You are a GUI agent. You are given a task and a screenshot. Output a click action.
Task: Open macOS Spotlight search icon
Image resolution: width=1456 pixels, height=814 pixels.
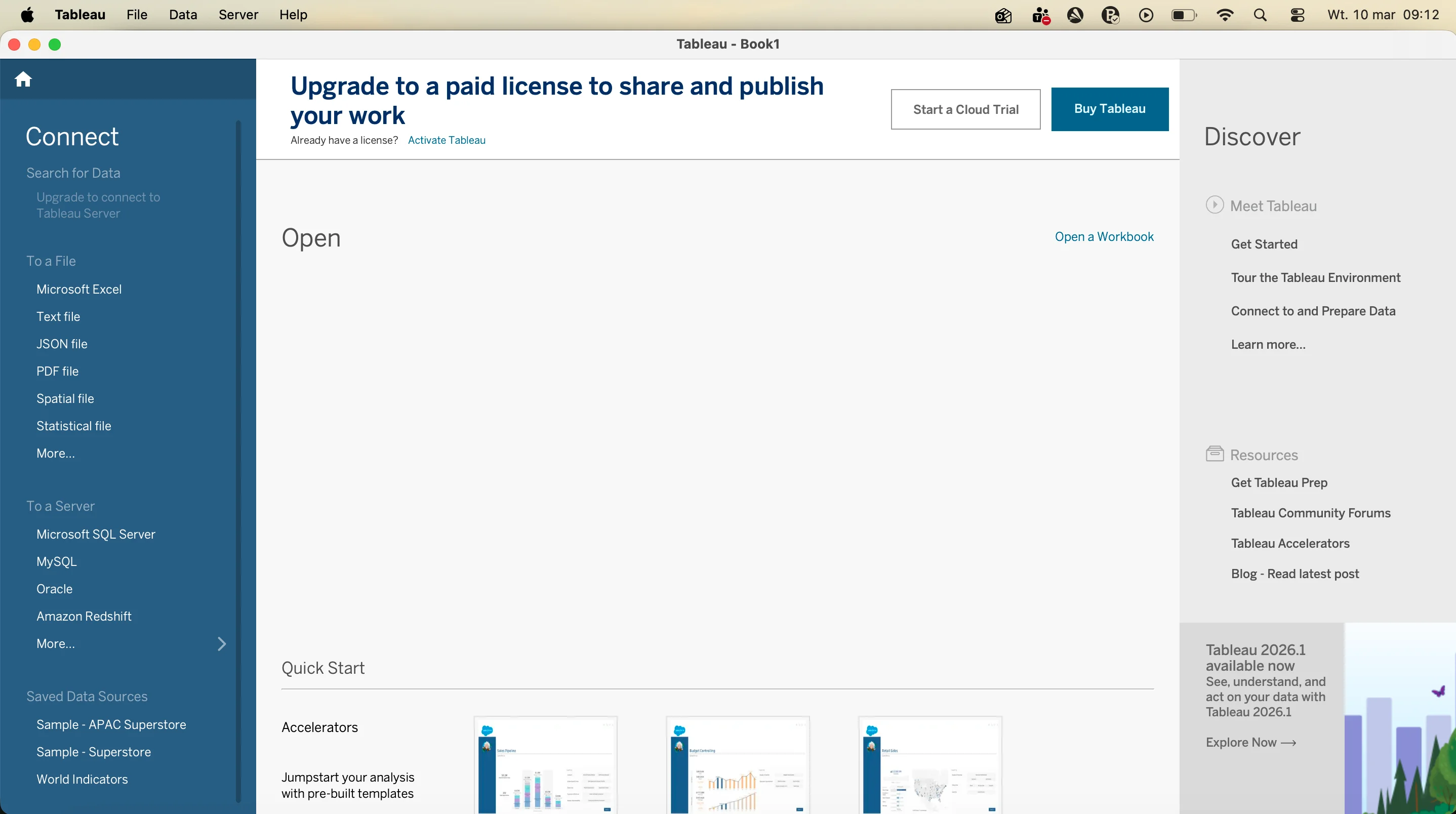tap(1260, 15)
